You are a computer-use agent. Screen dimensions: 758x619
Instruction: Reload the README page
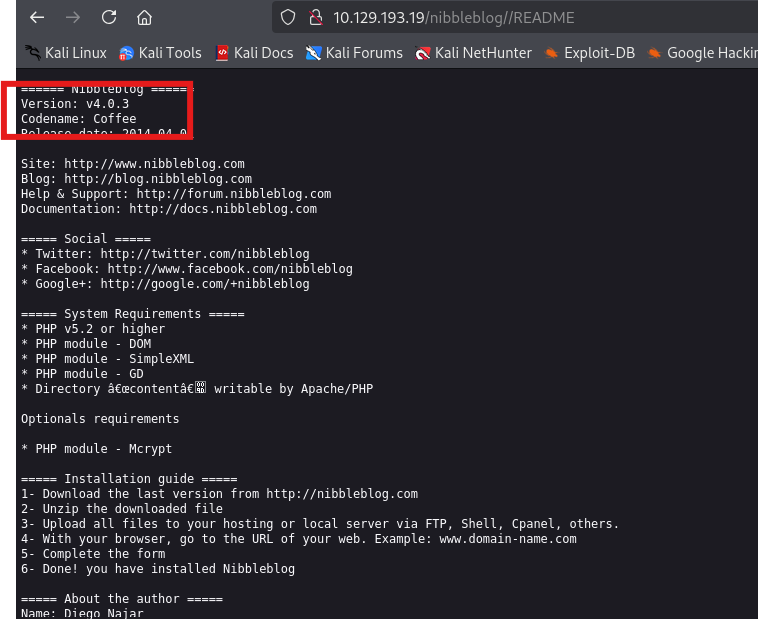pos(109,17)
